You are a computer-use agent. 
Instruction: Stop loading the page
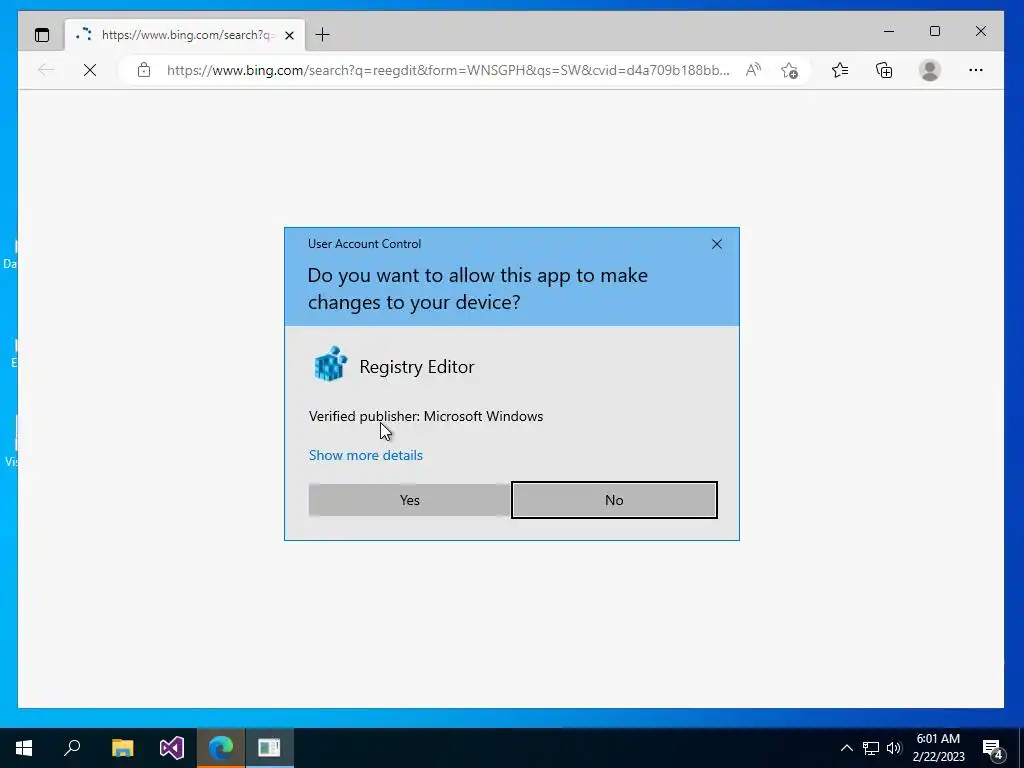[x=90, y=70]
